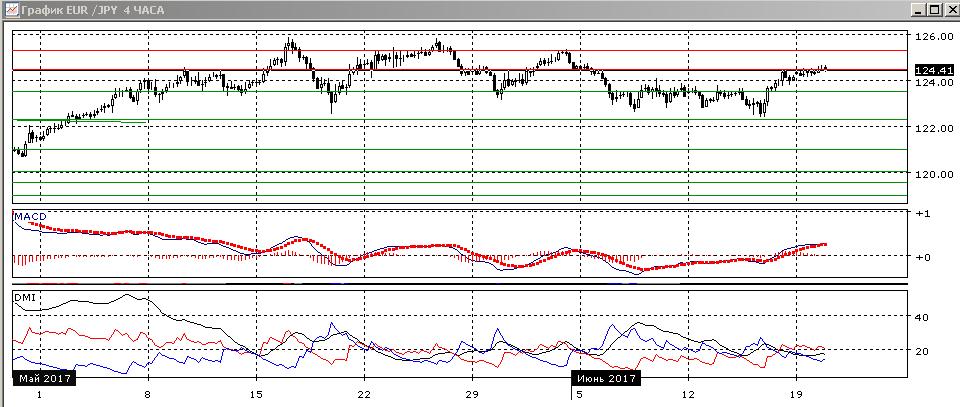Click date label 1 on time axis
This screenshot has width=960, height=407.
(40, 395)
